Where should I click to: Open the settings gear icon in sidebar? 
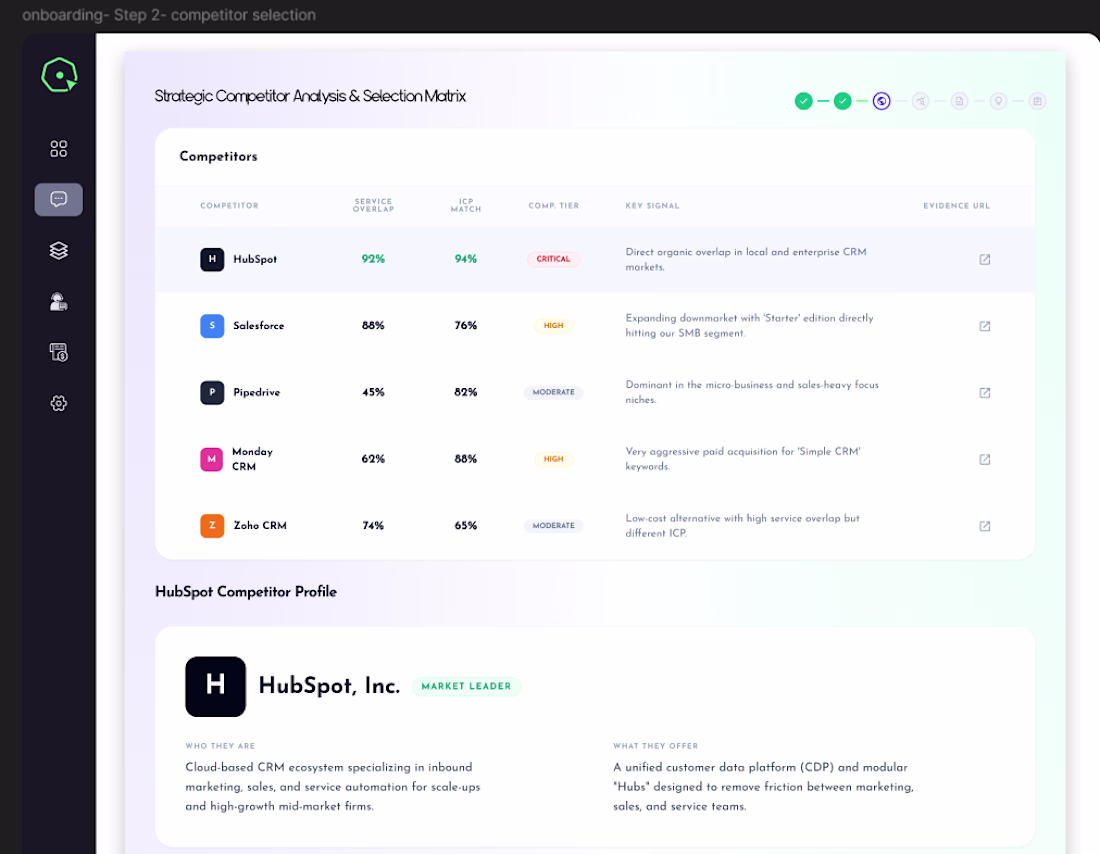pos(59,403)
